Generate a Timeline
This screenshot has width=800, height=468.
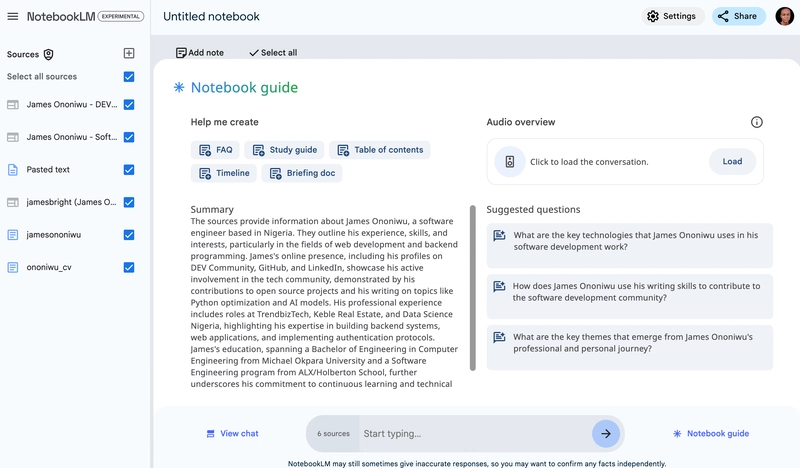(x=223, y=173)
